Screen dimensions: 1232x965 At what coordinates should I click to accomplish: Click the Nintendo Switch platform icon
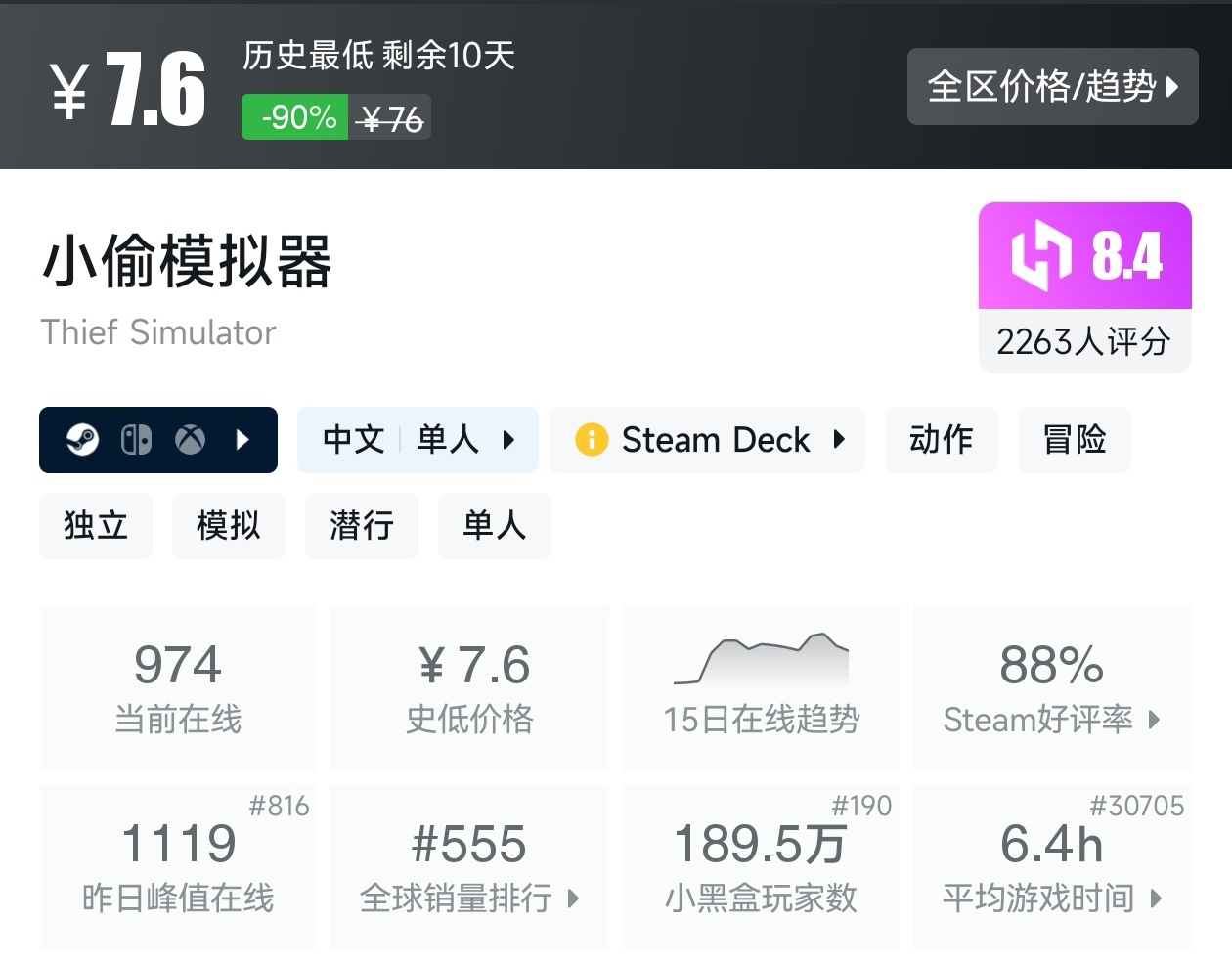pyautogui.click(x=136, y=440)
